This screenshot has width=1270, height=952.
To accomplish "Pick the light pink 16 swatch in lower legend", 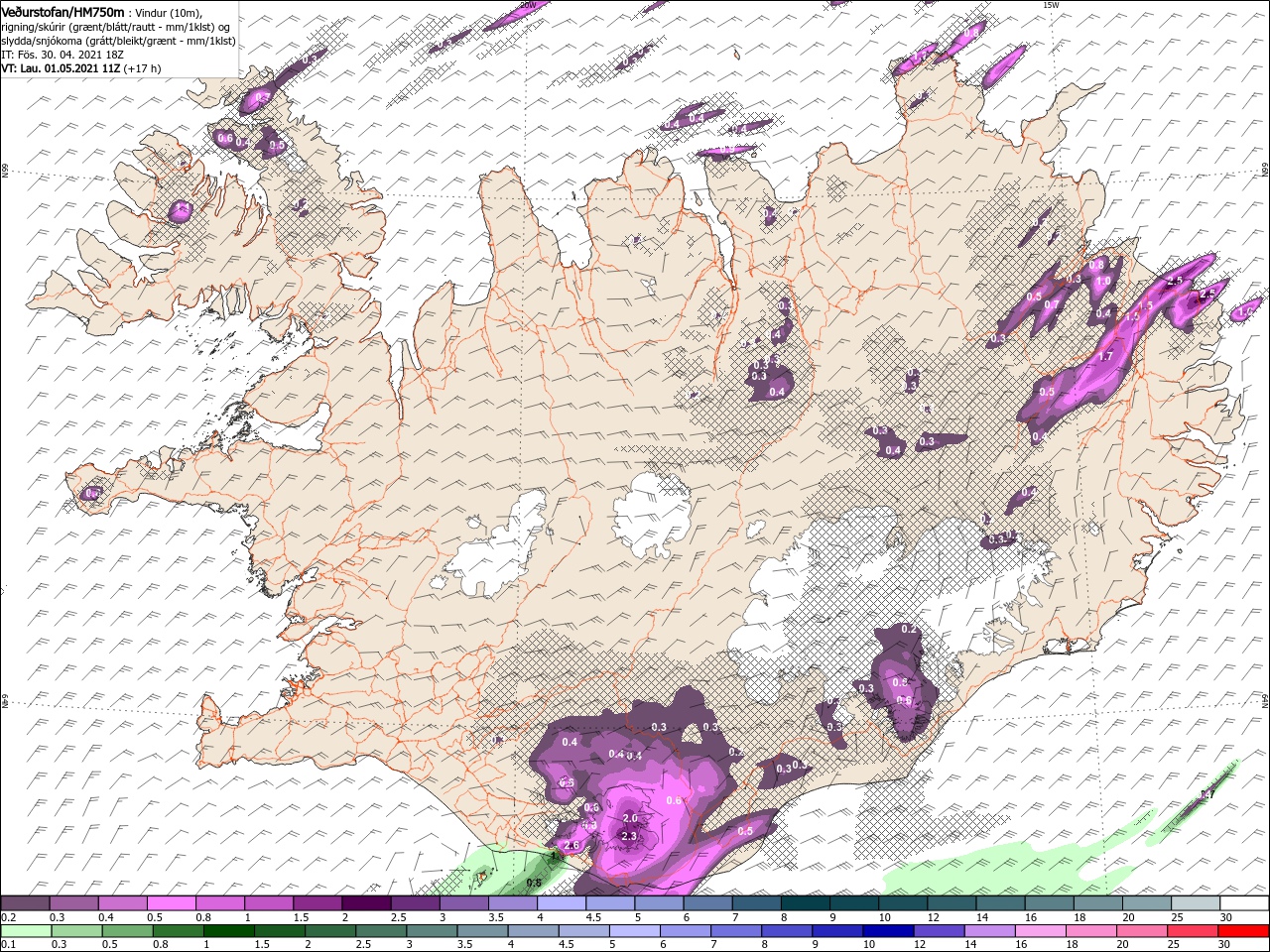I will tap(1040, 931).
